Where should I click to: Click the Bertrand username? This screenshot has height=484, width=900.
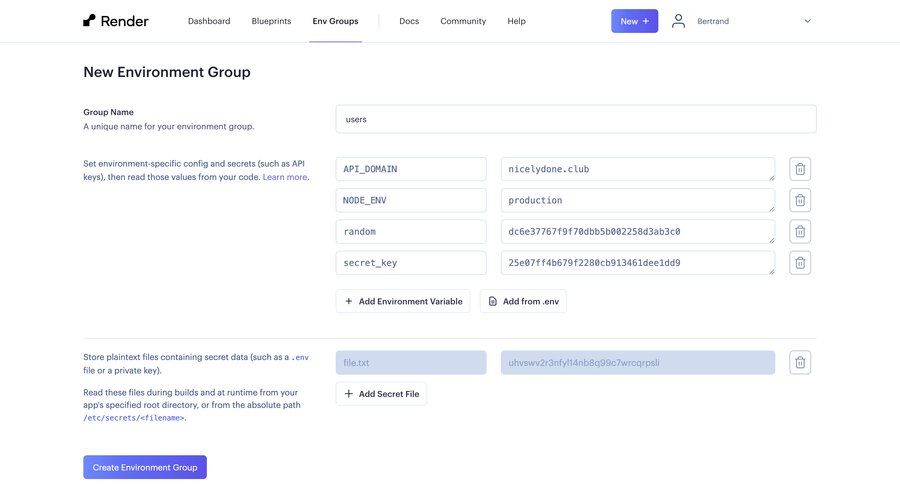[713, 21]
